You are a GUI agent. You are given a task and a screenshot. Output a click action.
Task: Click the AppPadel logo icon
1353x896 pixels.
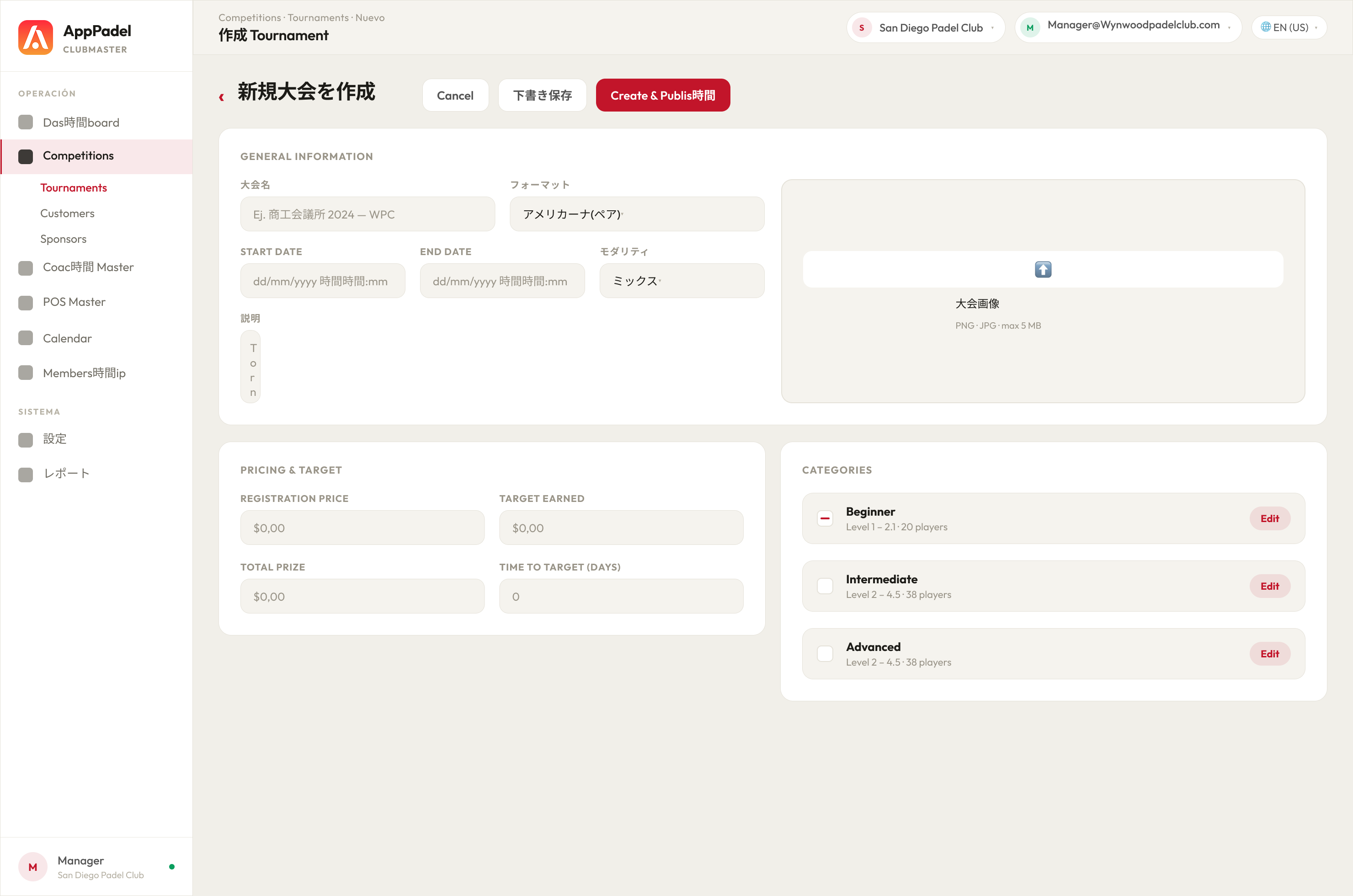click(x=36, y=37)
